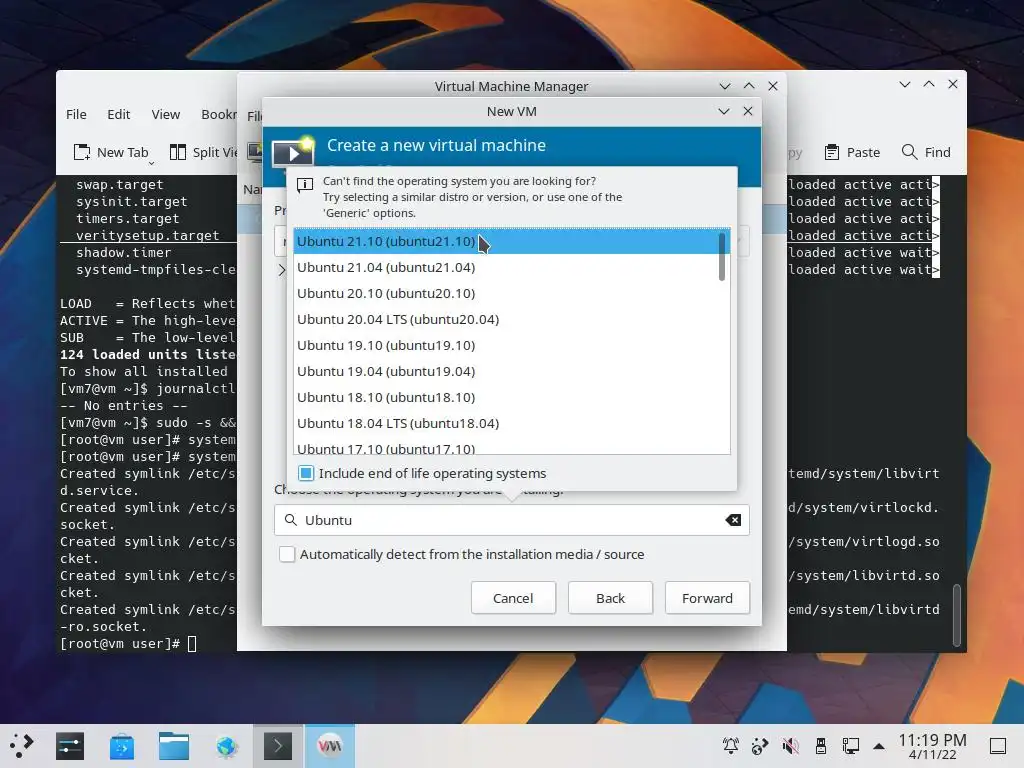
Task: Click Split View in the terminal toolbar
Action: [203, 152]
